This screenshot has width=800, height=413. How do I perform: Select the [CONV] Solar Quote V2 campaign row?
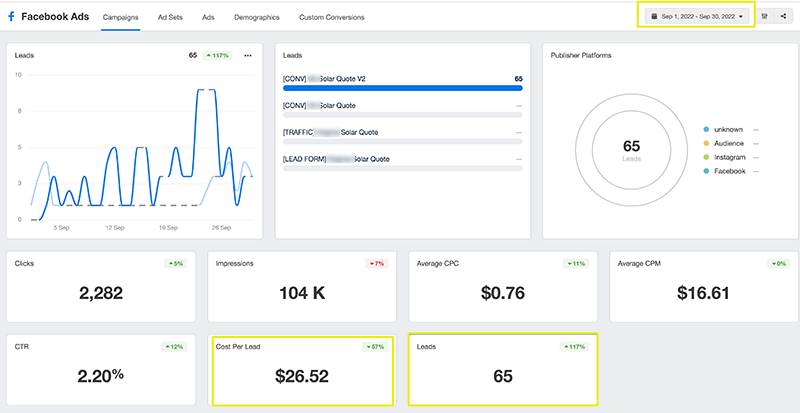403,83
